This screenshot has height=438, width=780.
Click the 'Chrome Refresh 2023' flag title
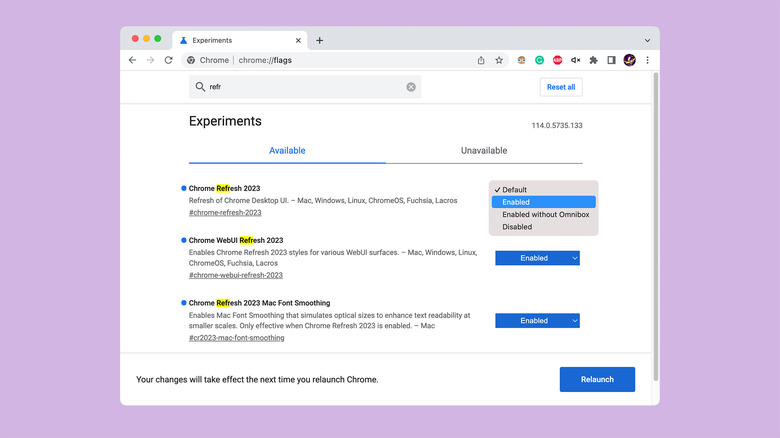[x=224, y=188]
